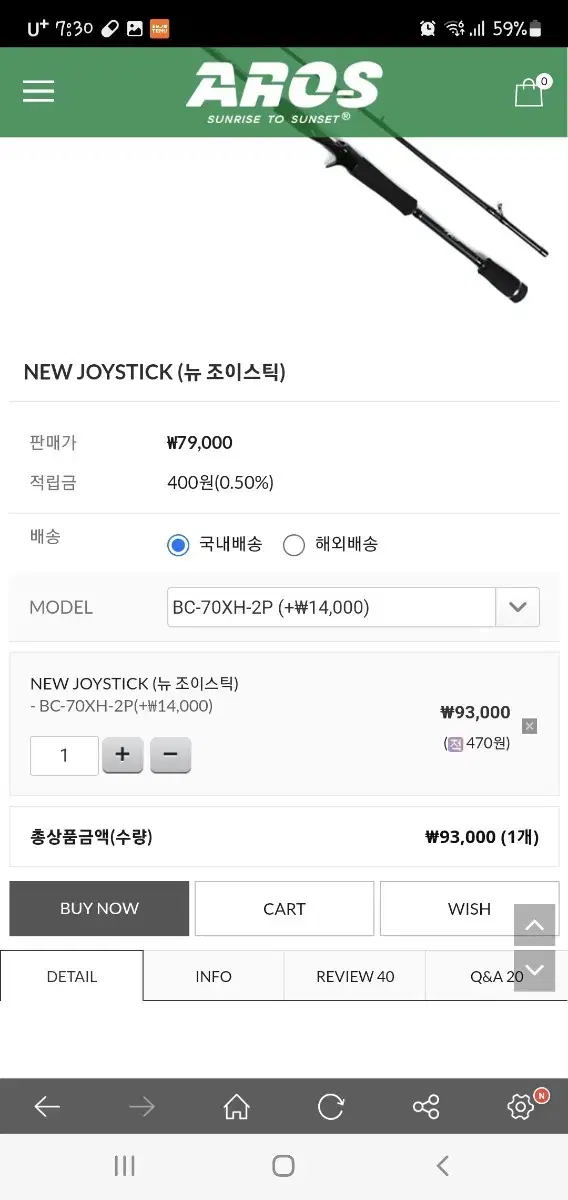Tap the BUY NOW button
The image size is (568, 1200).
tap(99, 908)
